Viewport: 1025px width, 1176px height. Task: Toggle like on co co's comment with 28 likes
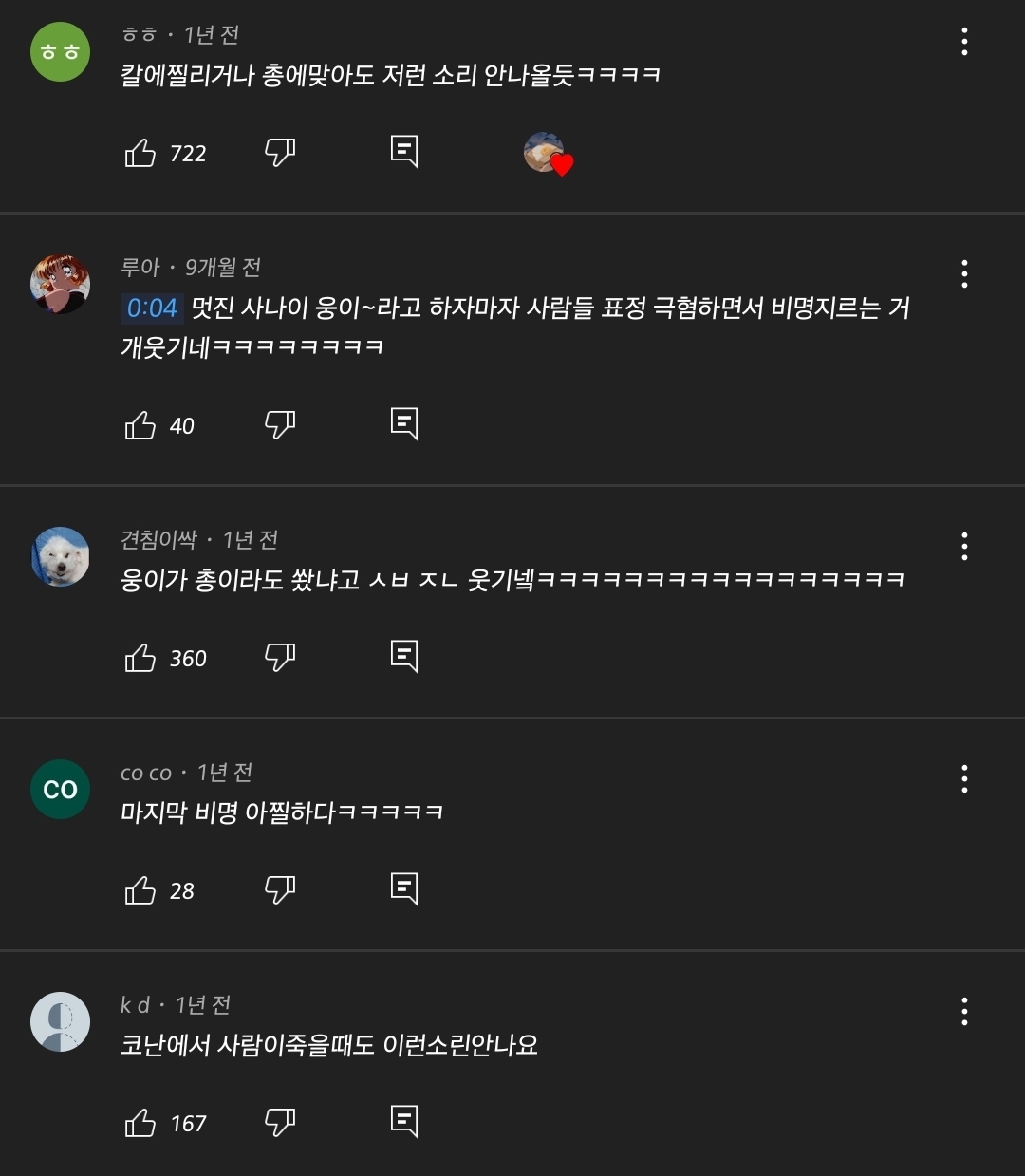coord(140,887)
